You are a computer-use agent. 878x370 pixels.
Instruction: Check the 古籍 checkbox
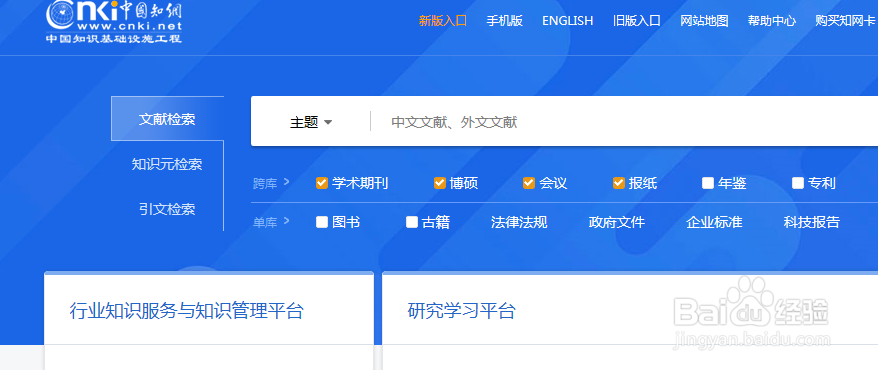coord(412,222)
